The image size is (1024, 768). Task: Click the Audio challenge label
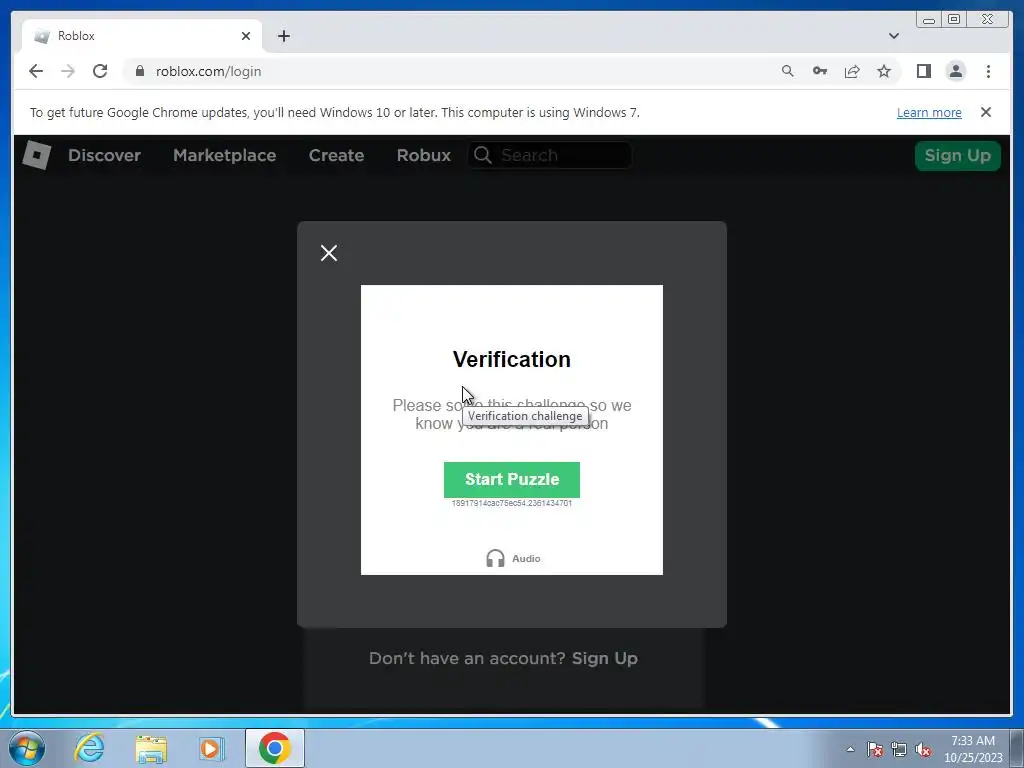click(526, 558)
